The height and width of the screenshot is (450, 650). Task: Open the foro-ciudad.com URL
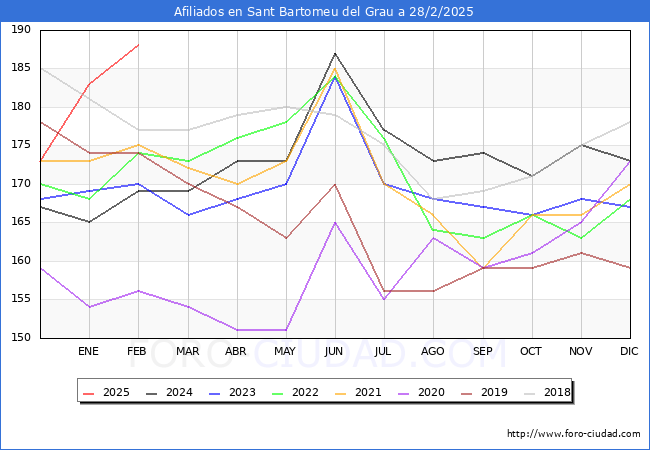pyautogui.click(x=574, y=434)
